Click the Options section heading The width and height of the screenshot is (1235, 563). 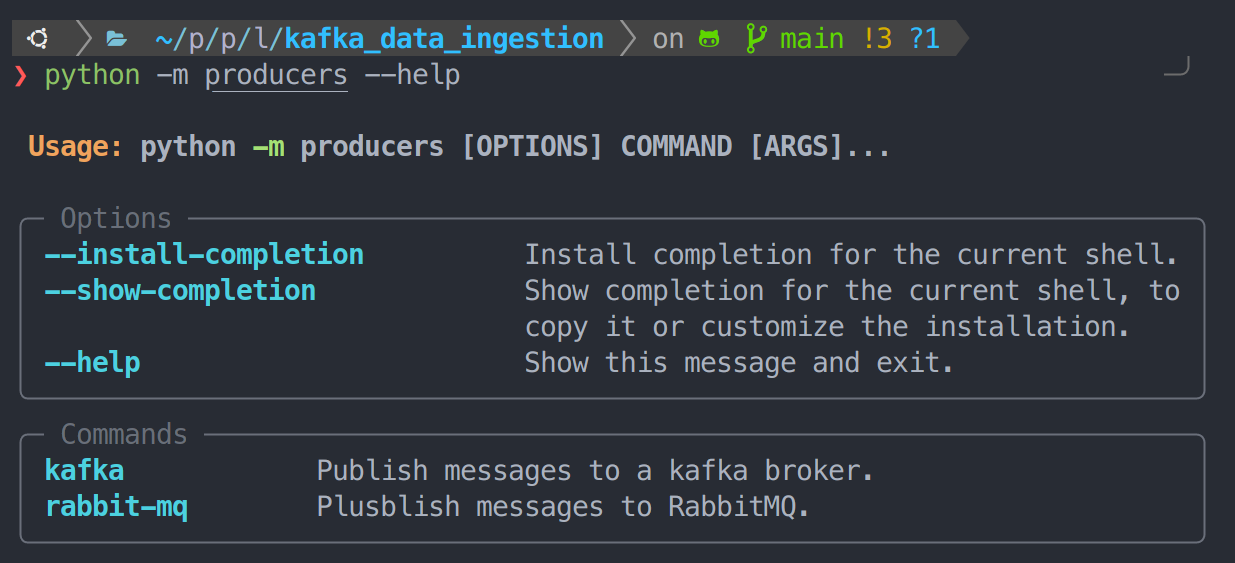(x=116, y=218)
